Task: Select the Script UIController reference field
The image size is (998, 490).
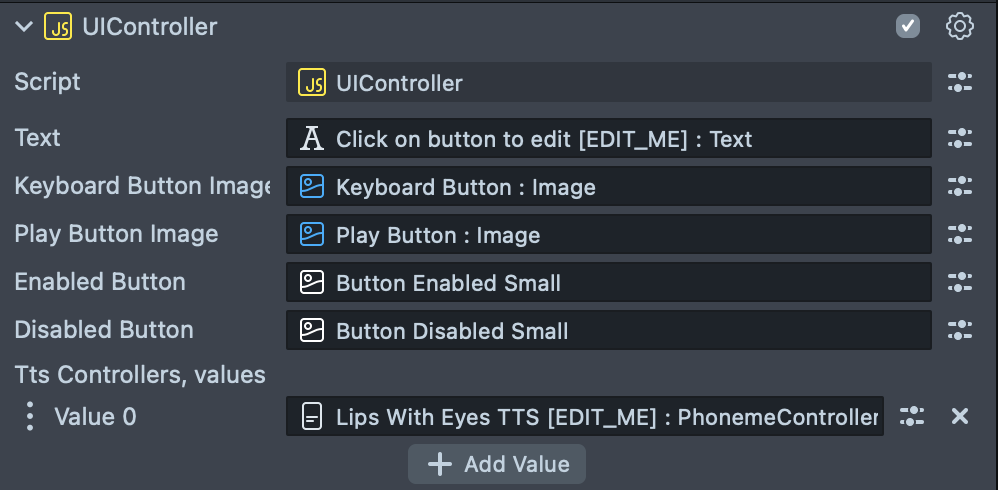Action: [x=608, y=83]
